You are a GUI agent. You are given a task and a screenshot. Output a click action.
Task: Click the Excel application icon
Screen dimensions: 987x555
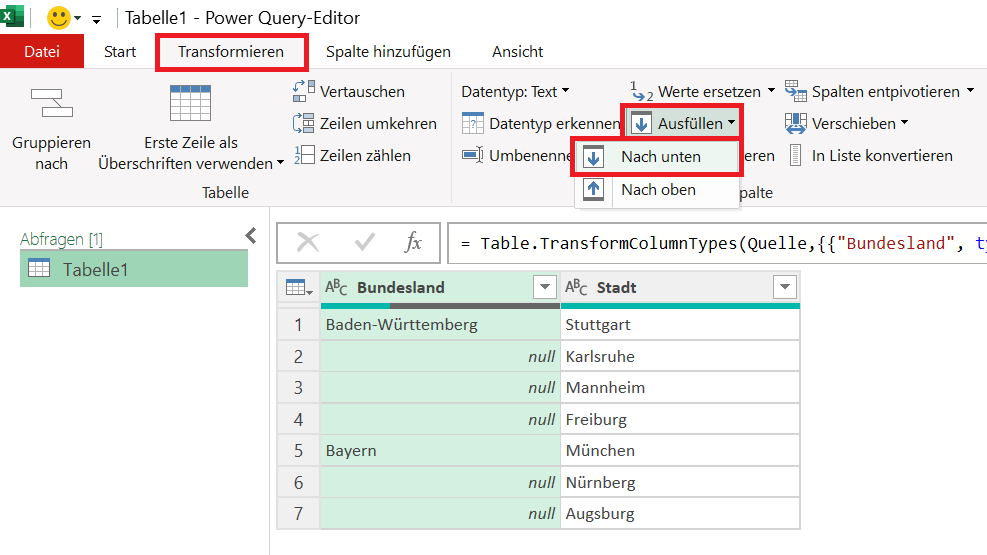point(11,16)
